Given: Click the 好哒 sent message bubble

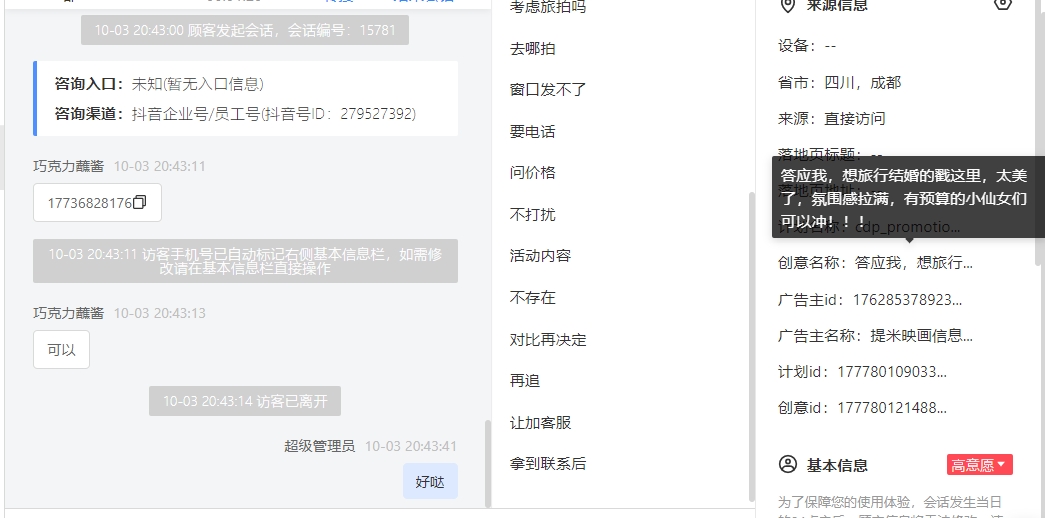Looking at the screenshot, I should (x=430, y=481).
